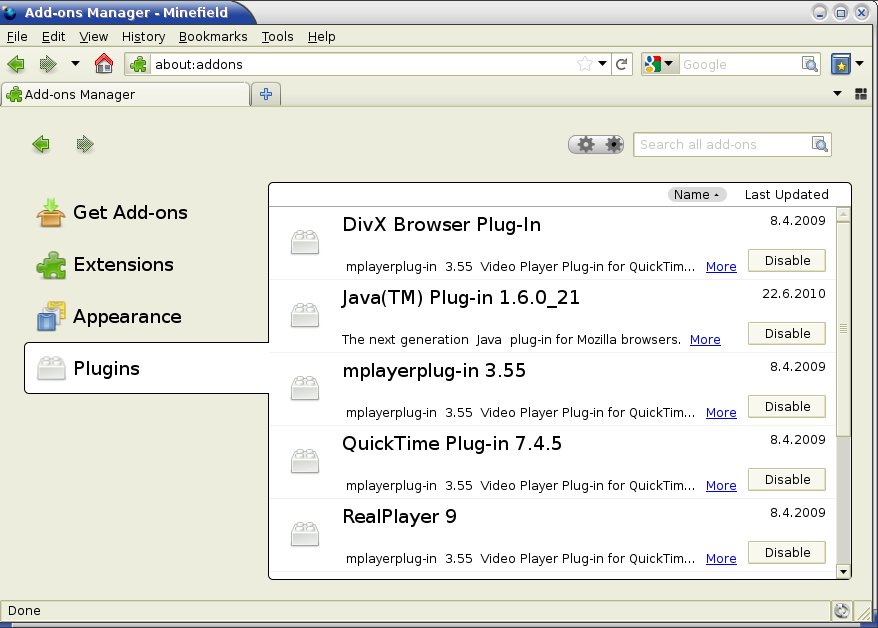Expand the address bar URL dropdown
This screenshot has width=878, height=628.
603,64
